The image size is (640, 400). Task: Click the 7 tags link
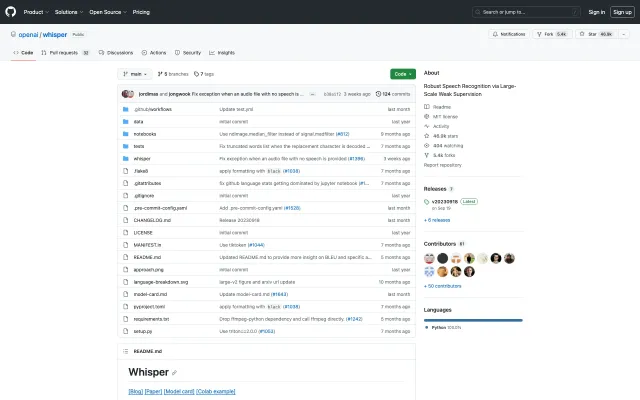point(206,74)
